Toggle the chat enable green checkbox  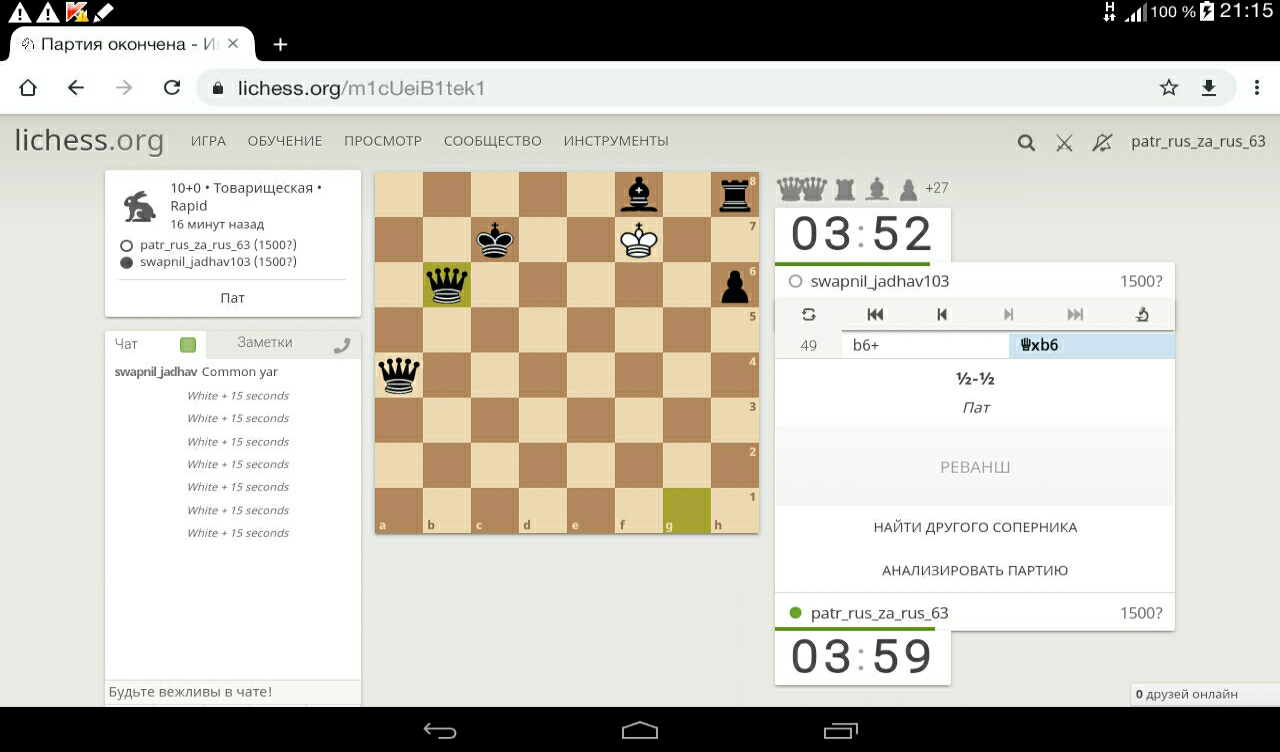coord(188,345)
